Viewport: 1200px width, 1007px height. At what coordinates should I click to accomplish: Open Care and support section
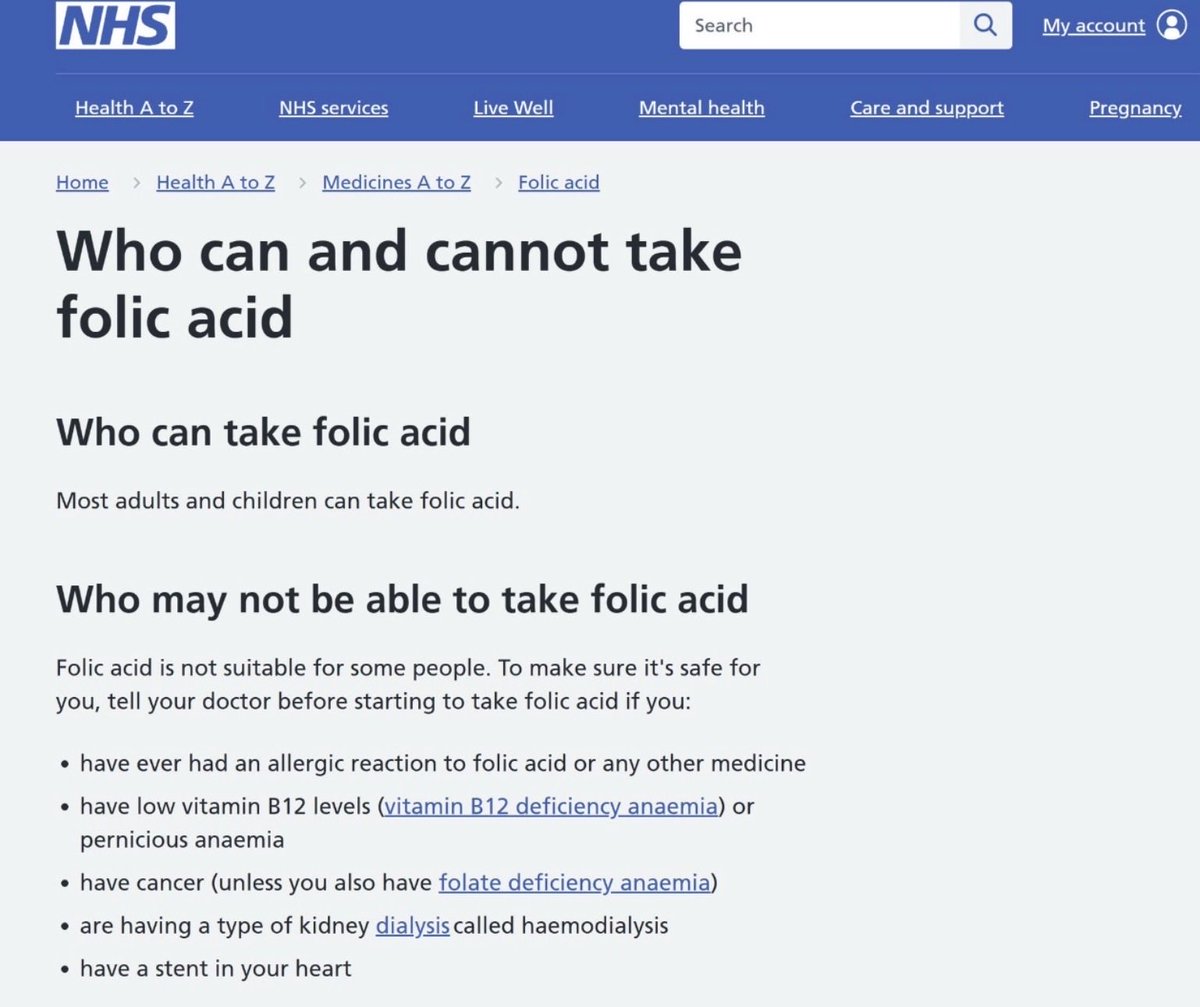pyautogui.click(x=927, y=108)
